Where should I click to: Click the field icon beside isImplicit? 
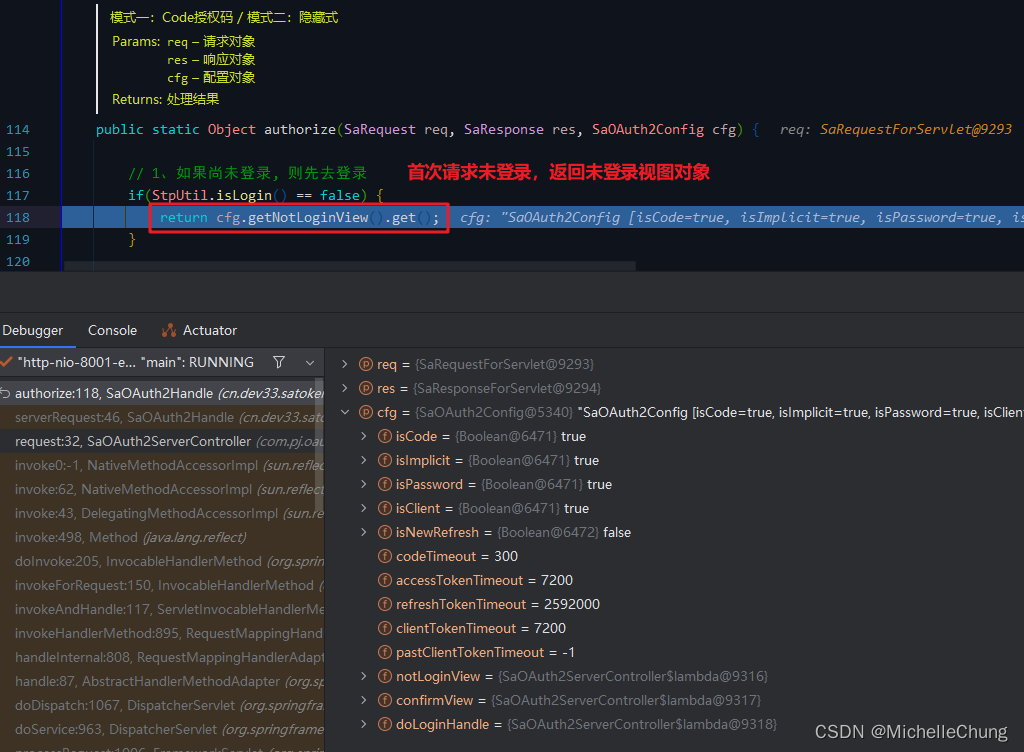[x=385, y=460]
